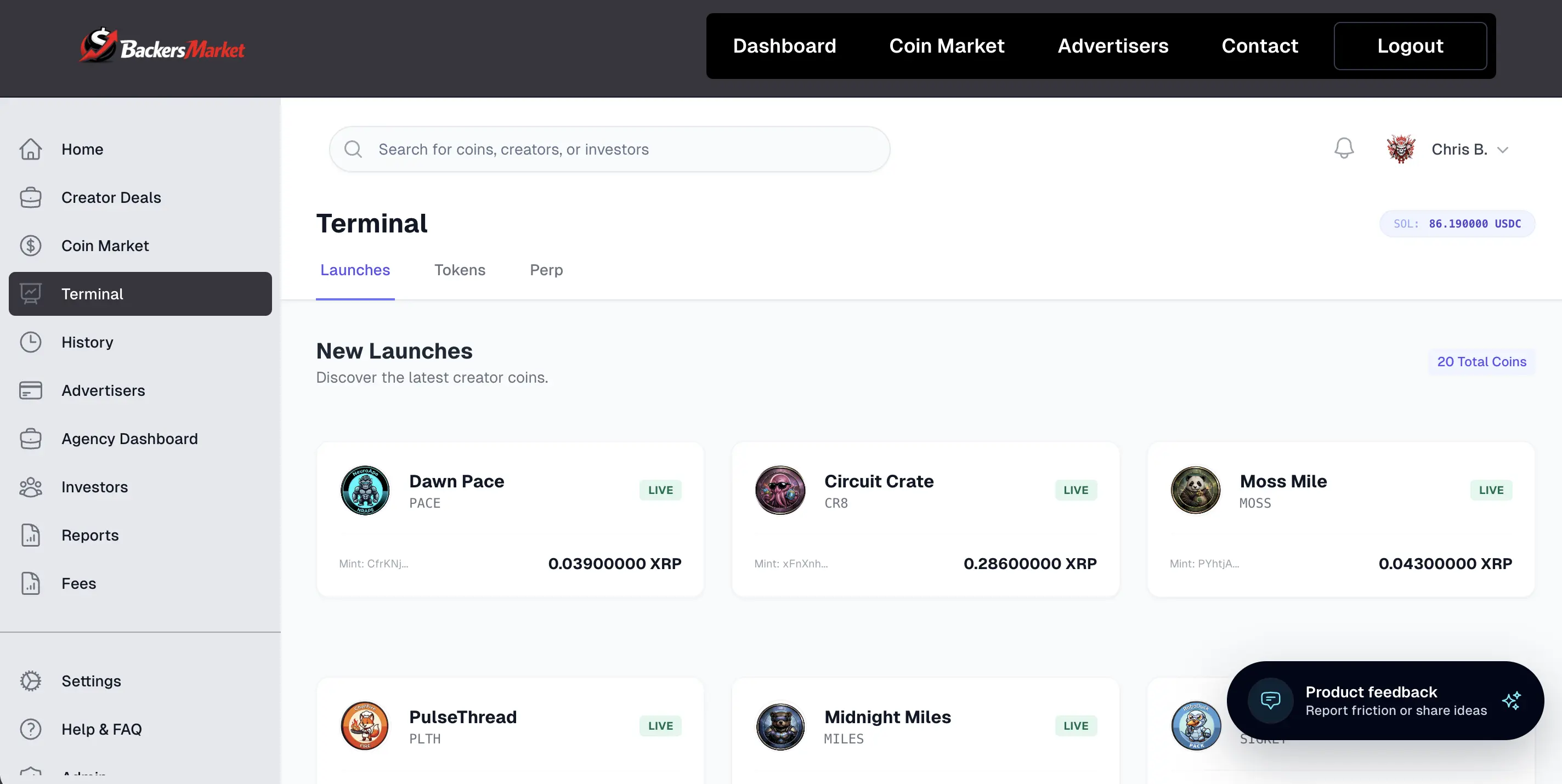1562x784 pixels.
Task: Click the 20 Total Coins badge
Action: (x=1481, y=361)
